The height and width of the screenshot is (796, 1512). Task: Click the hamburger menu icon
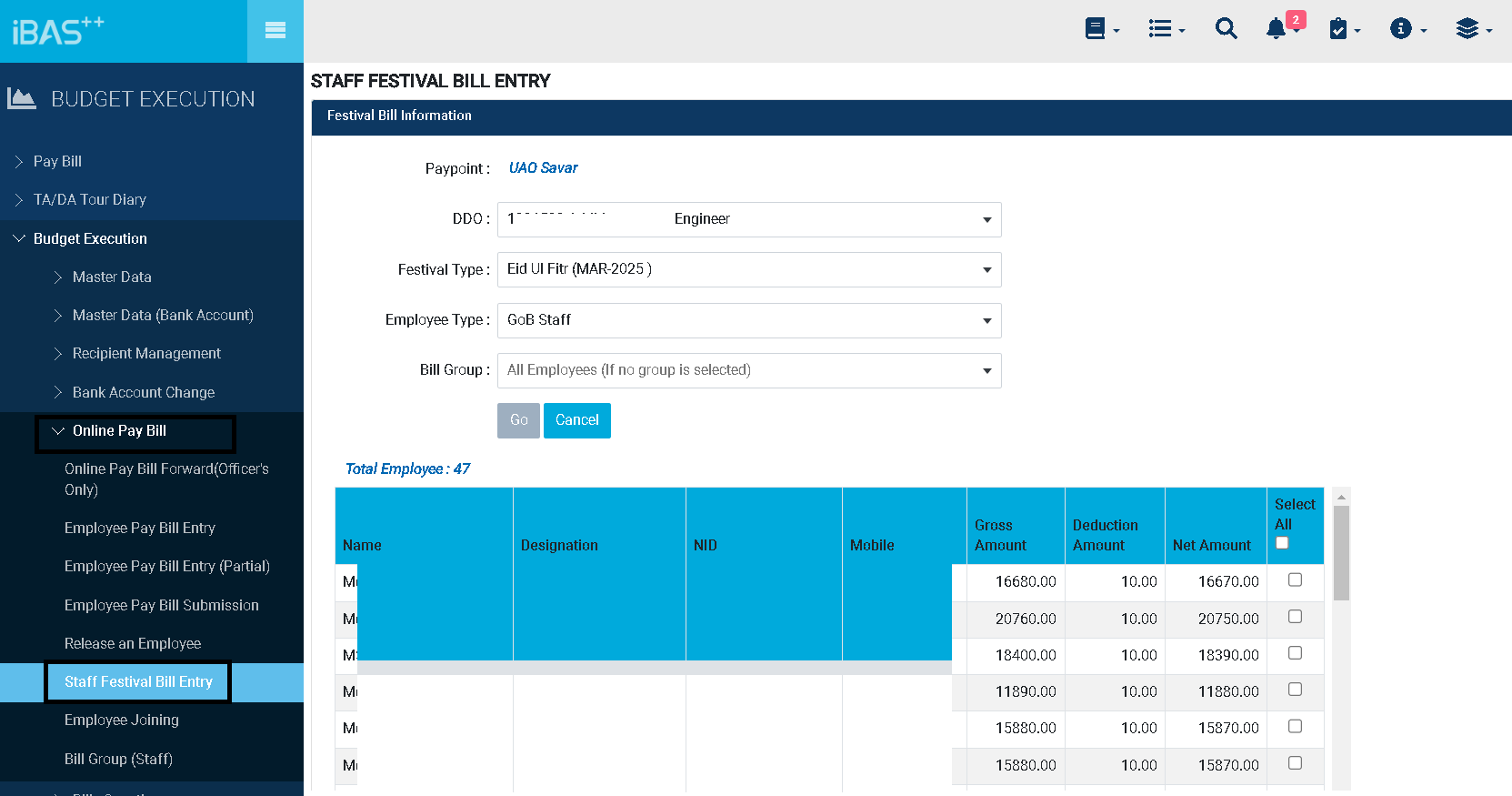coord(275,31)
